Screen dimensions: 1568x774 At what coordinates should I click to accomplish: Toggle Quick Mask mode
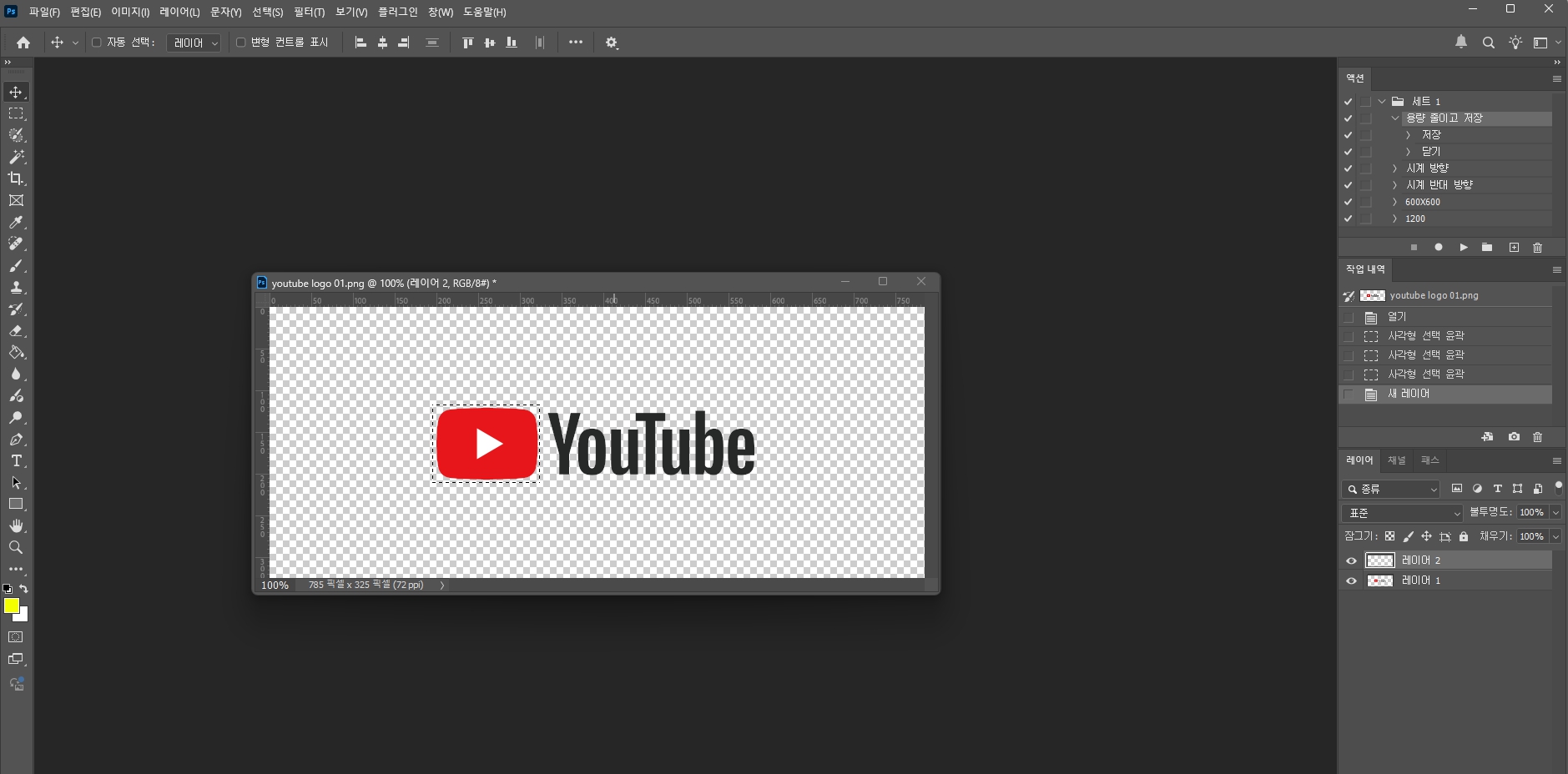pos(16,637)
